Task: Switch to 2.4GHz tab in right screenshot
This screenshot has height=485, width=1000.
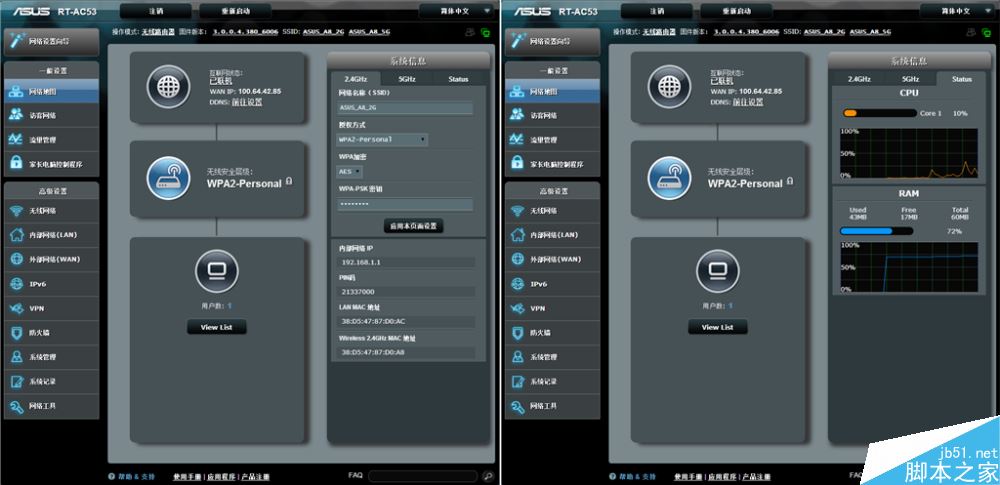Action: click(x=858, y=79)
